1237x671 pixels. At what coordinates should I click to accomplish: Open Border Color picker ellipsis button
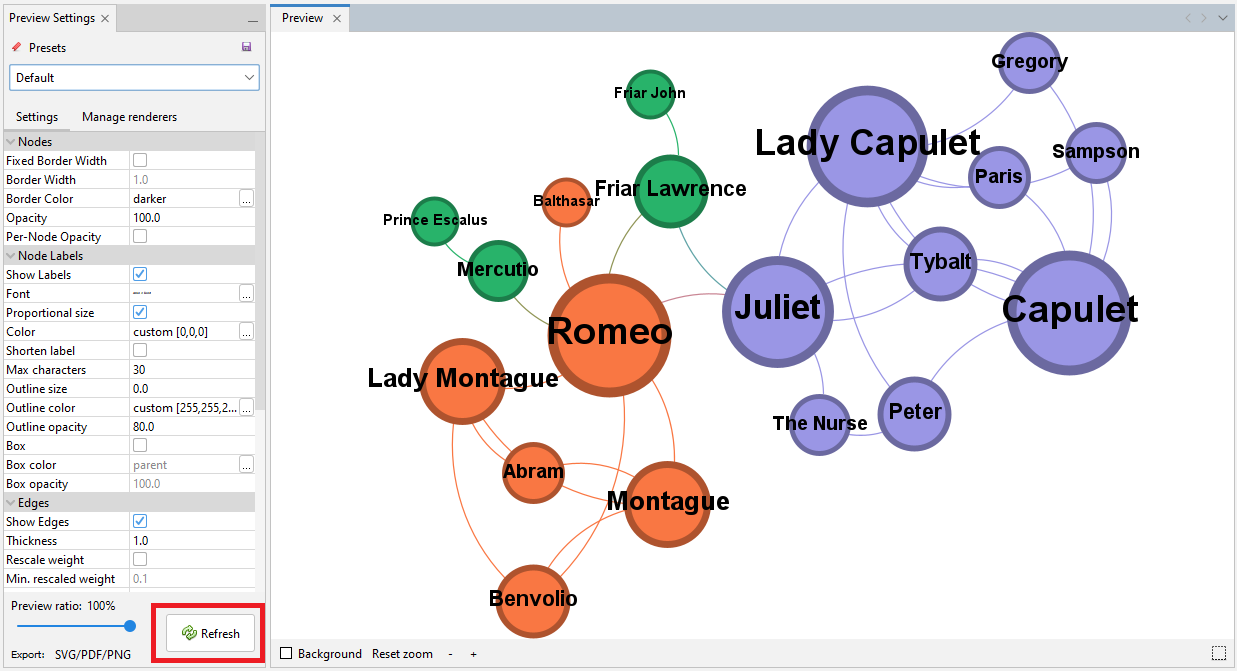246,199
